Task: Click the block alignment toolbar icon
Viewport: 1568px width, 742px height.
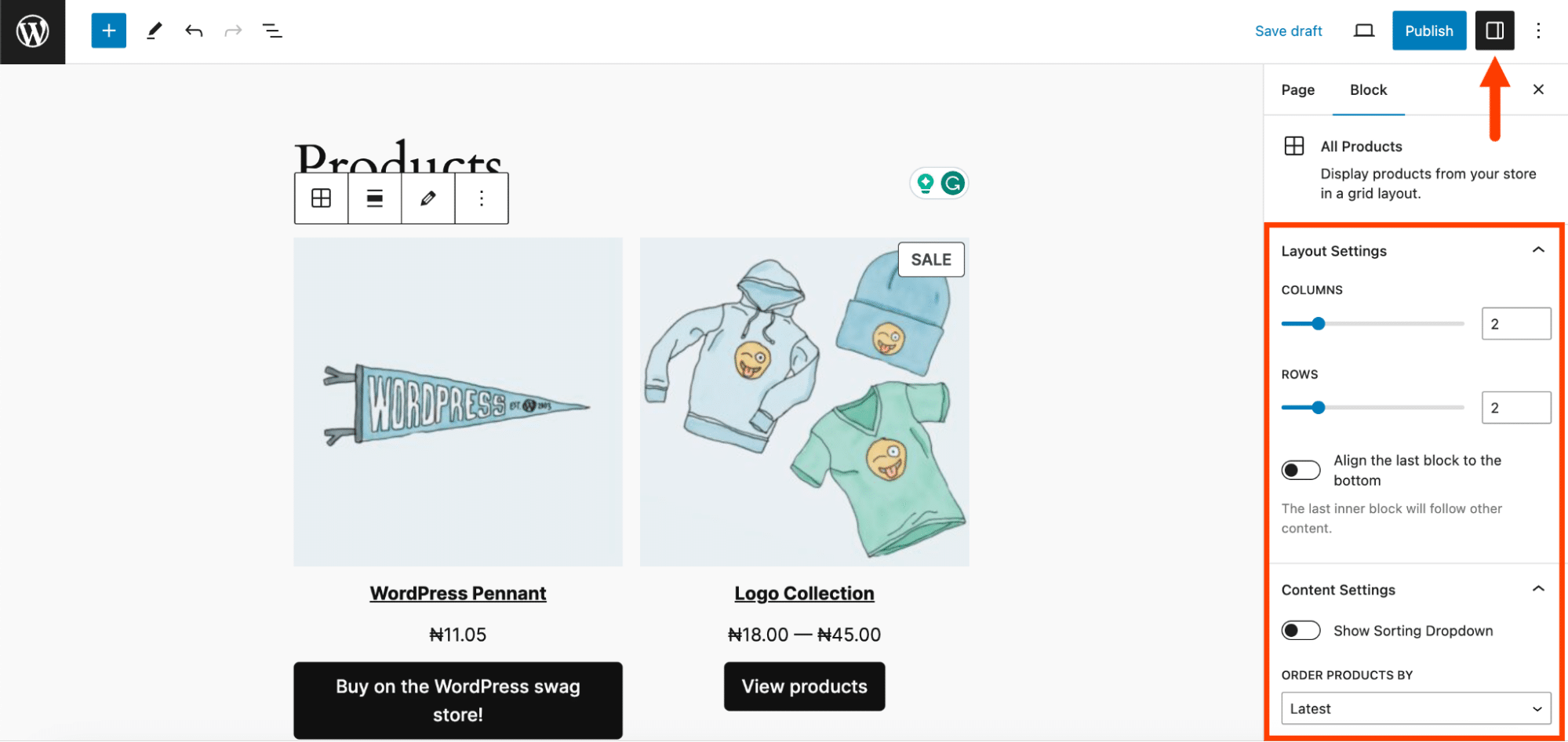Action: [x=375, y=198]
